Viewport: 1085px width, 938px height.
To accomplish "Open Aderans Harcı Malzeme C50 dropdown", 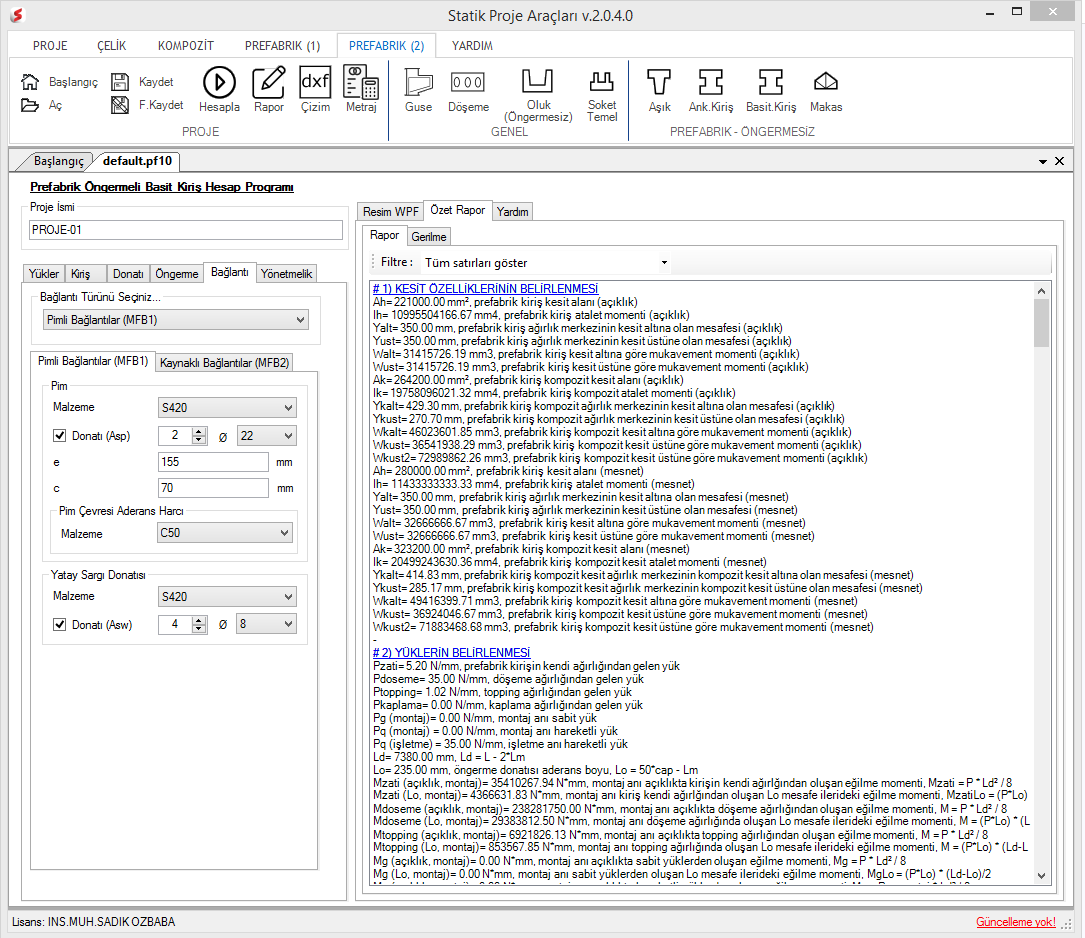I will point(225,533).
